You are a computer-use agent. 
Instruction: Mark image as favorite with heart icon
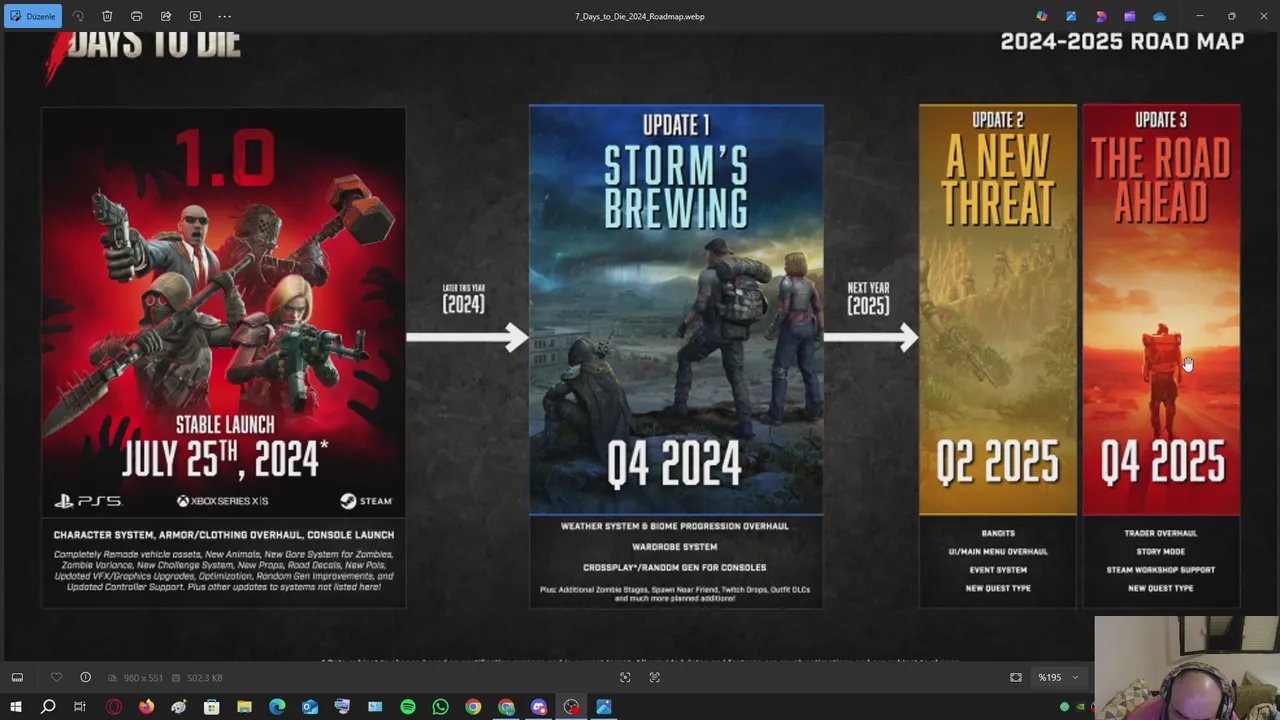pyautogui.click(x=56, y=677)
